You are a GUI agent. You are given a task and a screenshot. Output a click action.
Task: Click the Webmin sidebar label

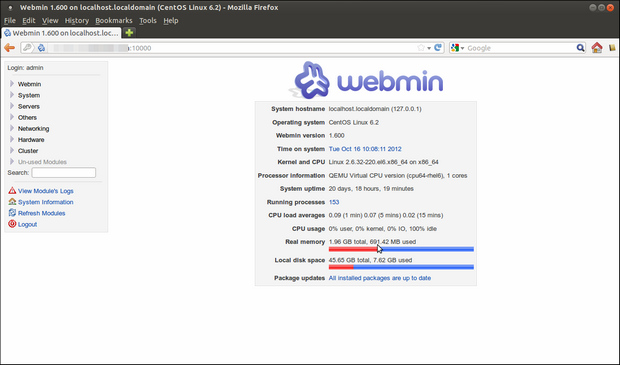29,84
